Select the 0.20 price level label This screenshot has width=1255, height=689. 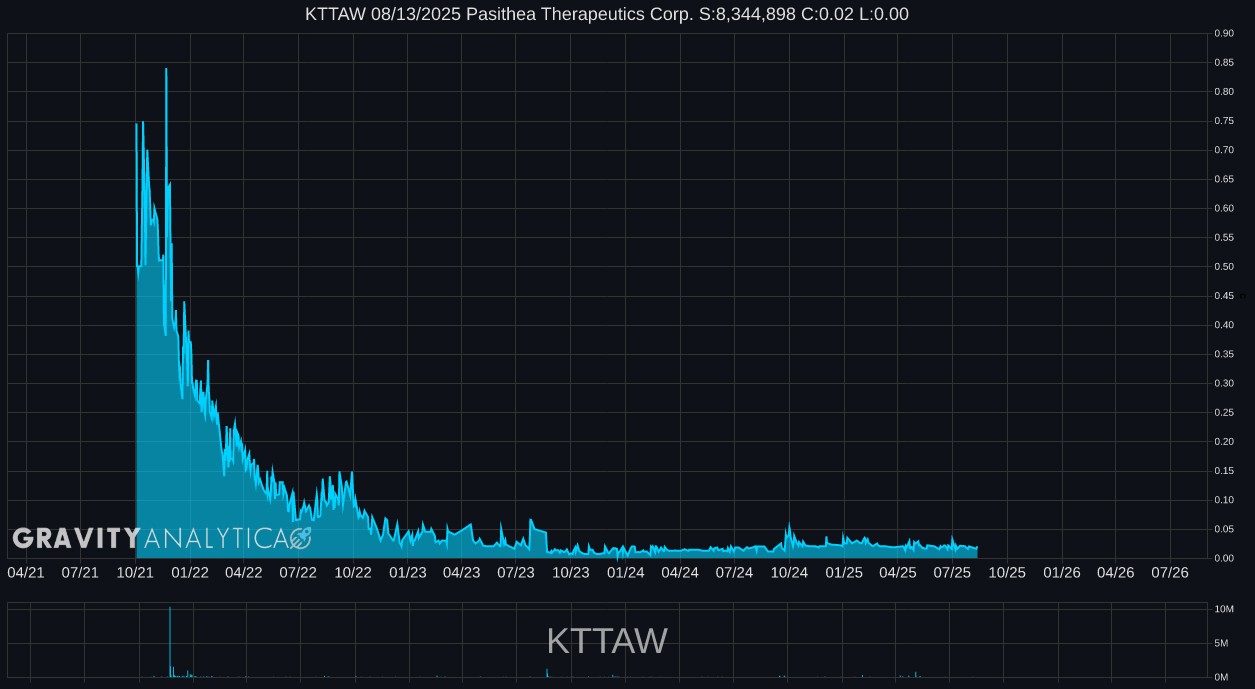tap(1224, 441)
